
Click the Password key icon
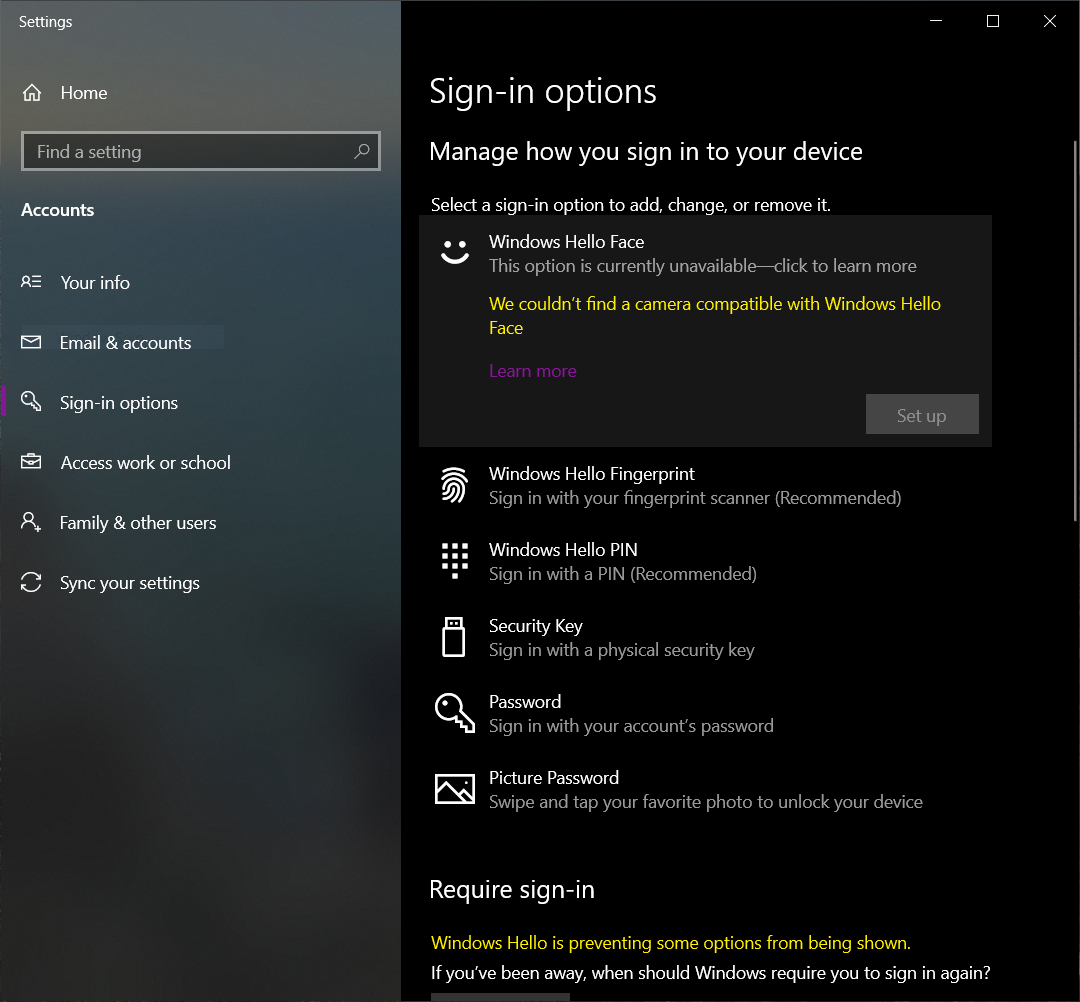[x=455, y=713]
